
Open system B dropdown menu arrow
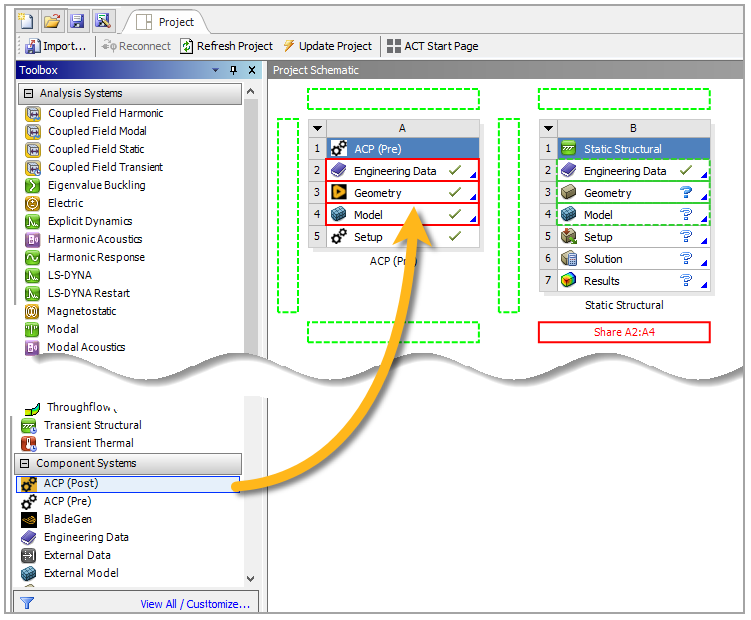click(x=548, y=128)
